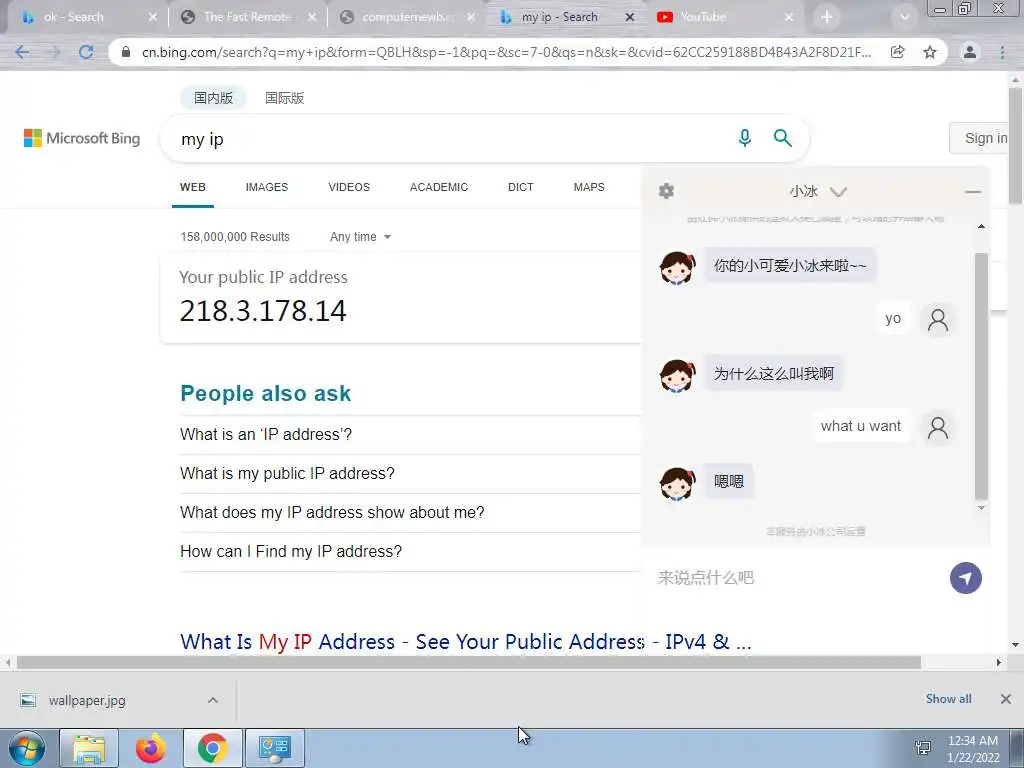Select the MAPS search tab
The width and height of the screenshot is (1024, 768).
589,187
